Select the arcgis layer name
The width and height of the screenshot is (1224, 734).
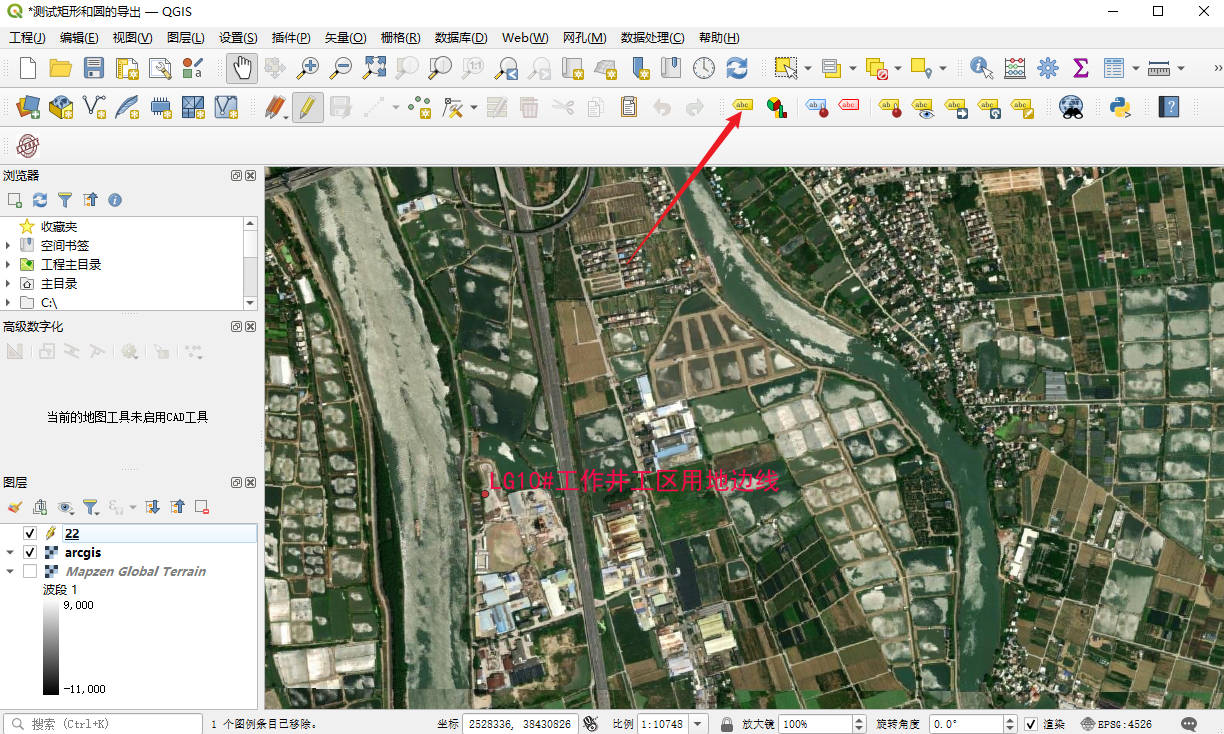coord(83,553)
